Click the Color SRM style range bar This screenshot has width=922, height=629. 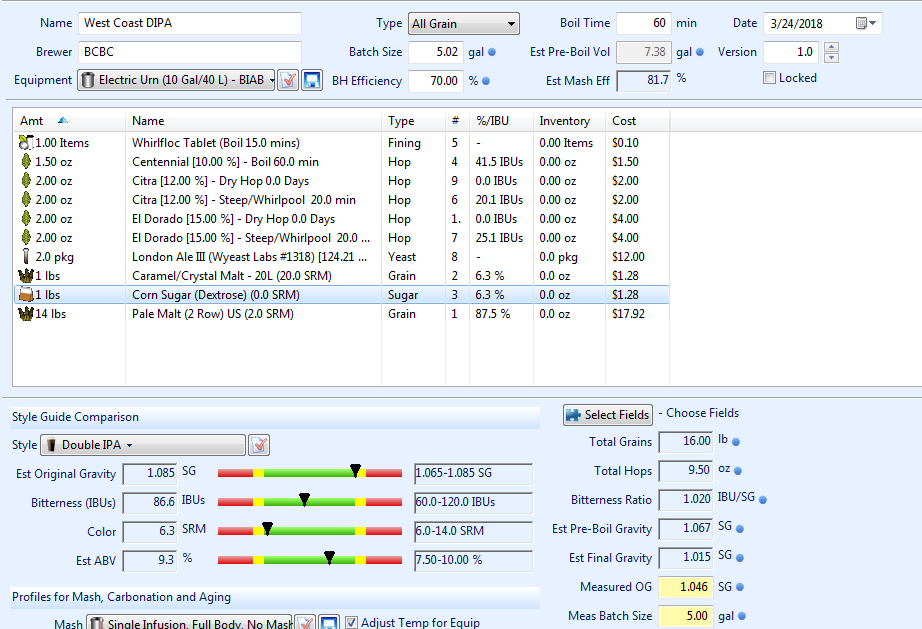(x=310, y=530)
